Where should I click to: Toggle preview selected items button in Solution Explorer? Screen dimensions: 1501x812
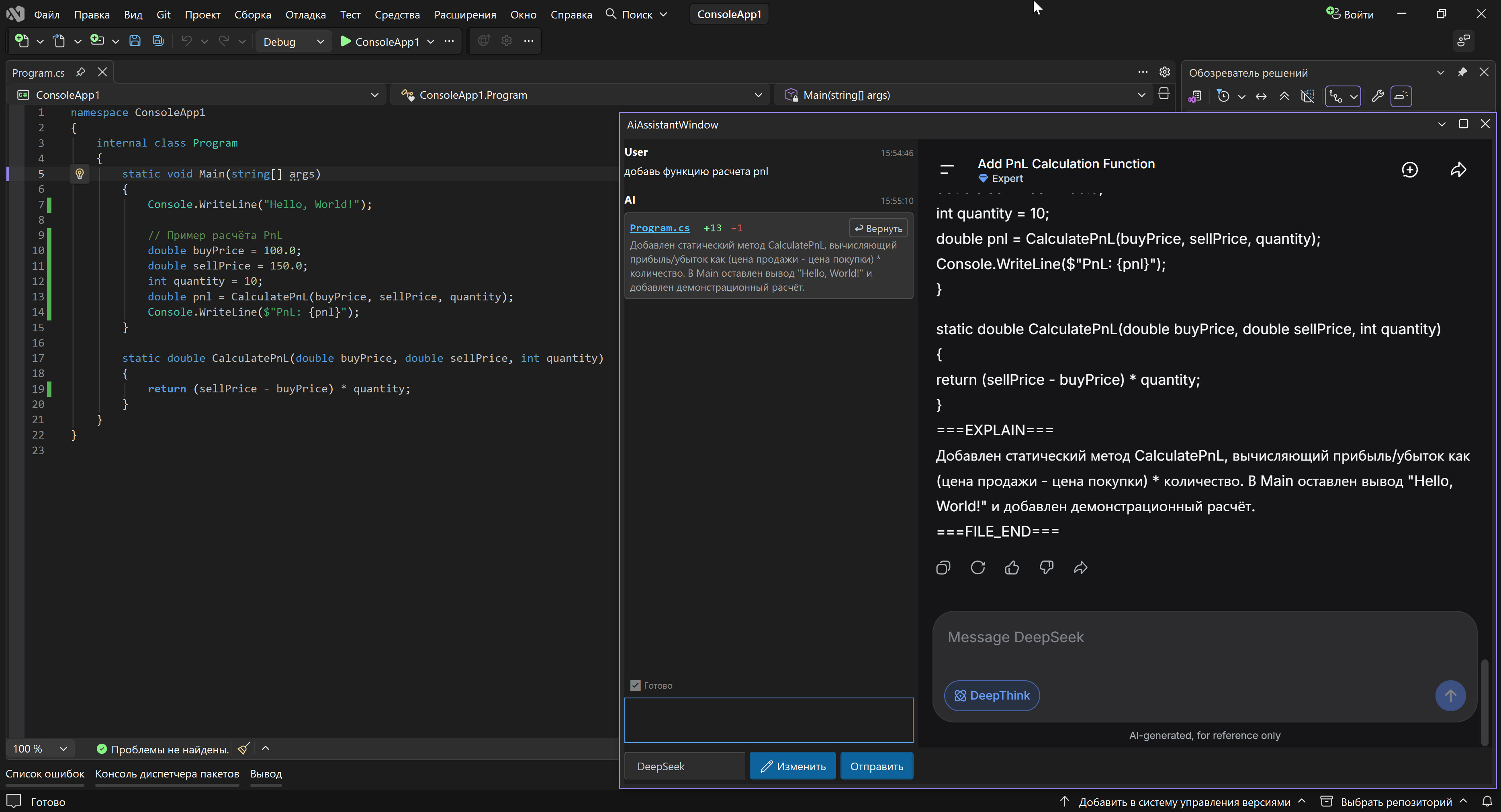1401,96
